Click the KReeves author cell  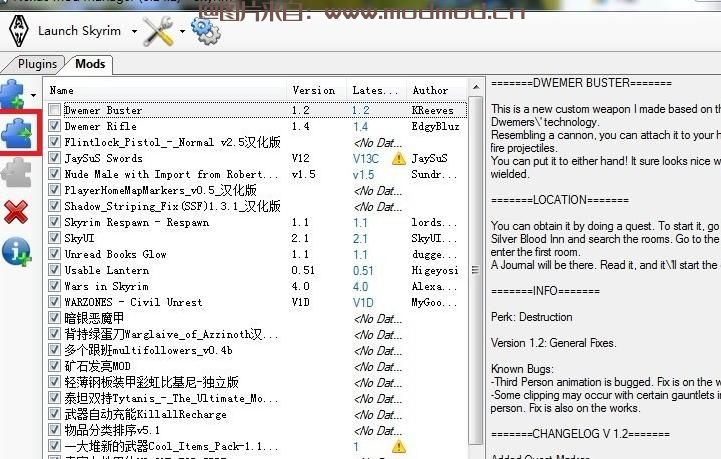point(432,110)
